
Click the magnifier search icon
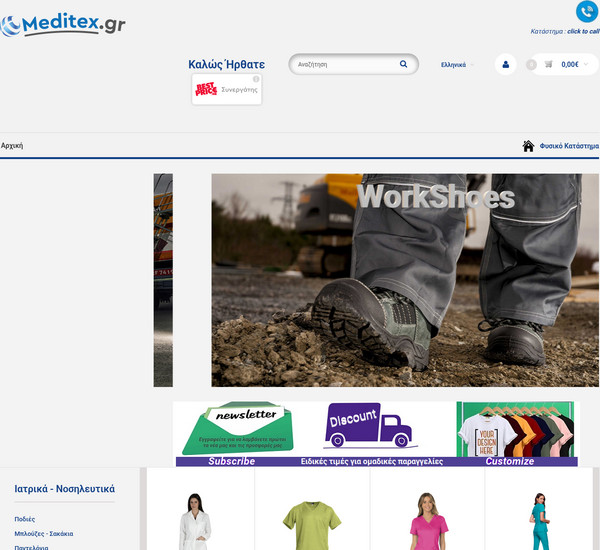(x=403, y=64)
